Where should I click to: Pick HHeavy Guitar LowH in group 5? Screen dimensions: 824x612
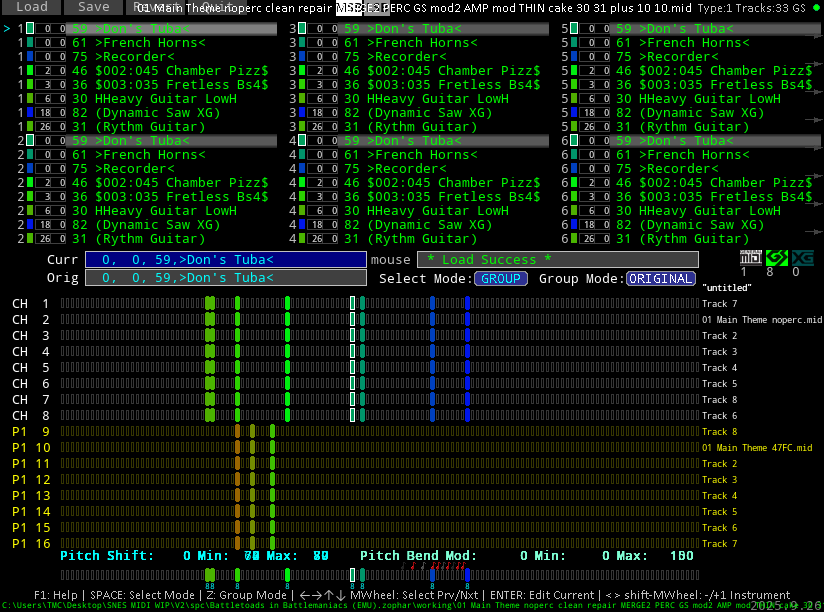709,99
